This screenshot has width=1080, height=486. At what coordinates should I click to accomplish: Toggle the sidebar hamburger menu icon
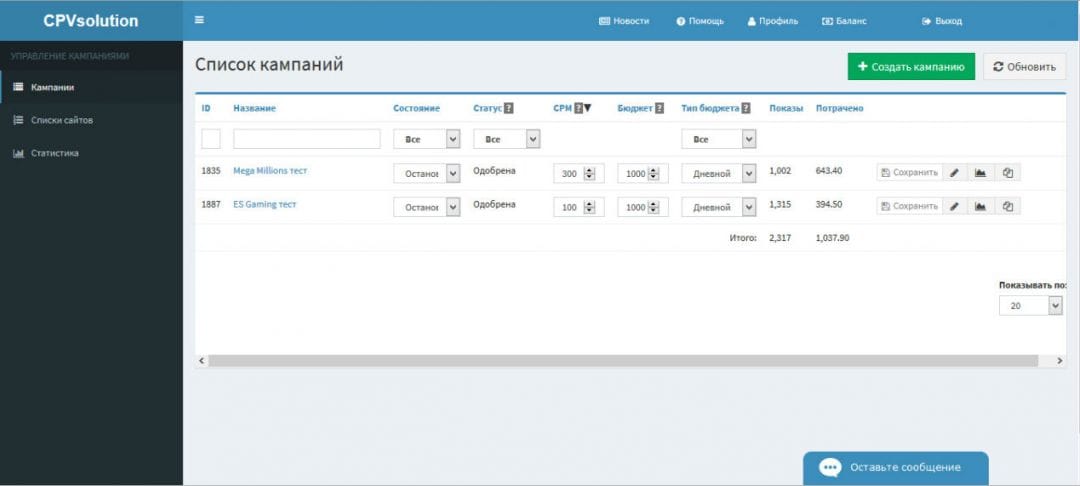[199, 20]
